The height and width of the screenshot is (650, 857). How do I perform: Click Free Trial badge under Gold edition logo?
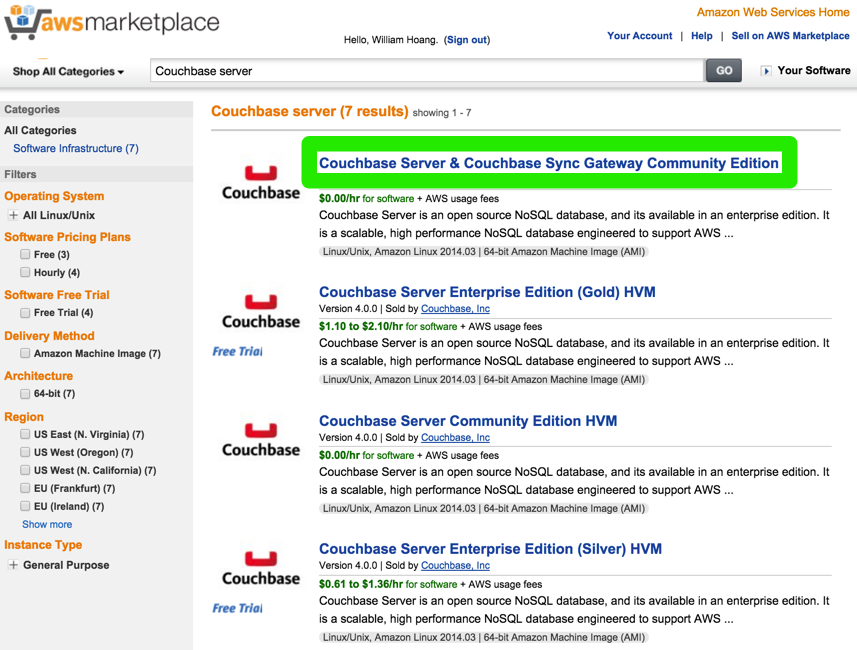(x=237, y=352)
